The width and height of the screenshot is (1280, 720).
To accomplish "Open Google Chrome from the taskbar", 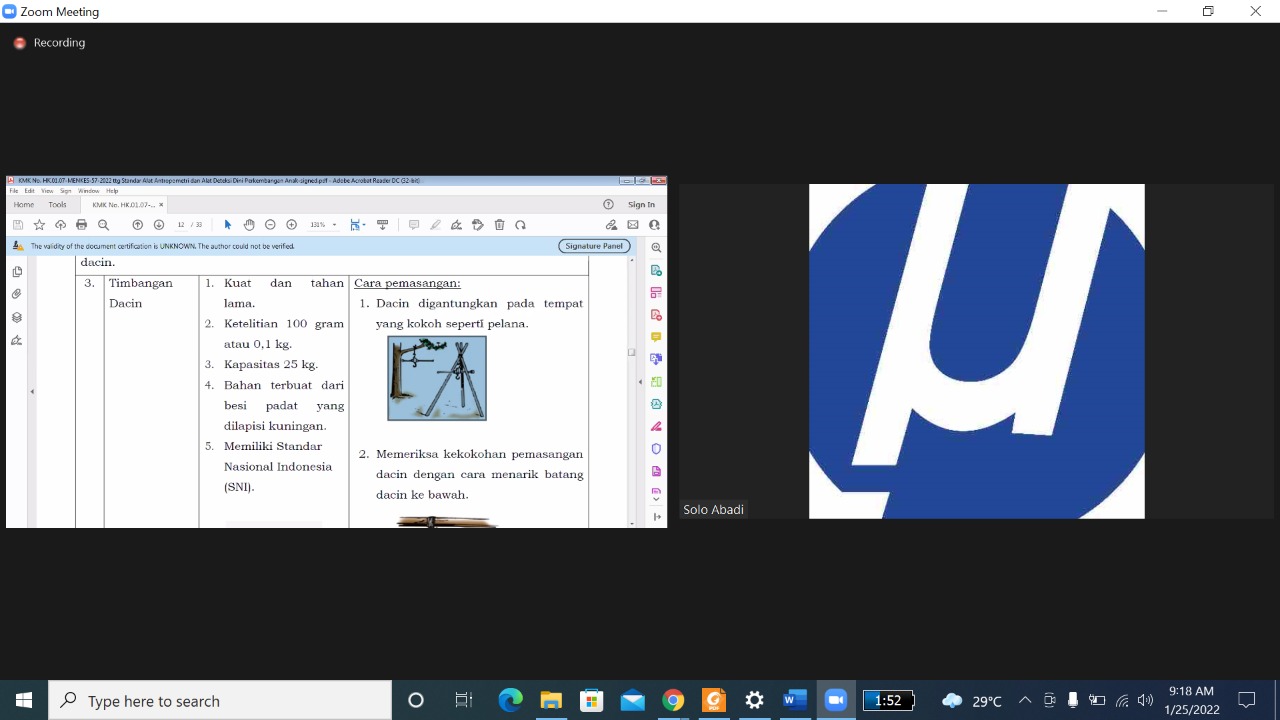I will coord(673,700).
